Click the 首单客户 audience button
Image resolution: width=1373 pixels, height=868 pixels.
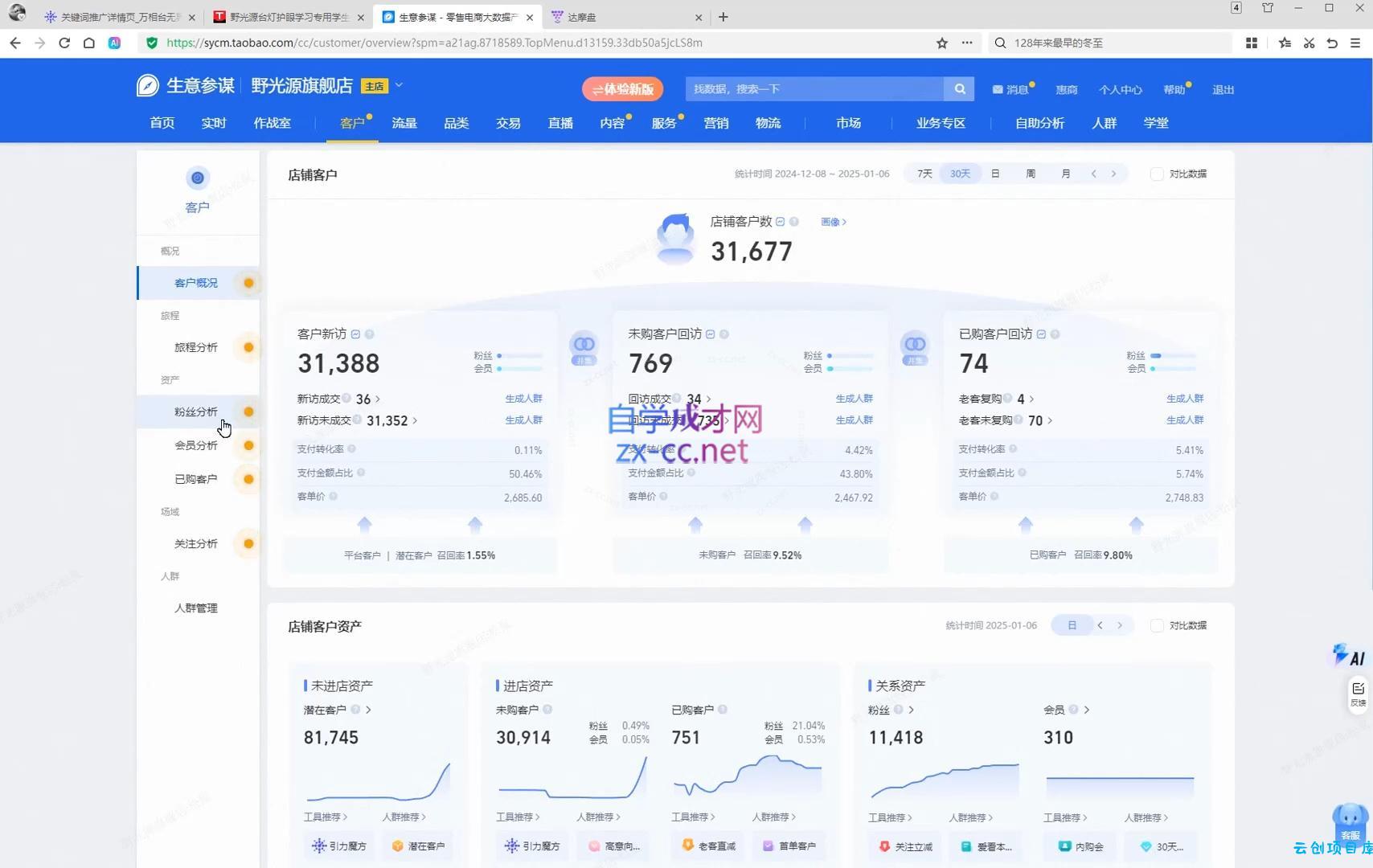(x=789, y=846)
